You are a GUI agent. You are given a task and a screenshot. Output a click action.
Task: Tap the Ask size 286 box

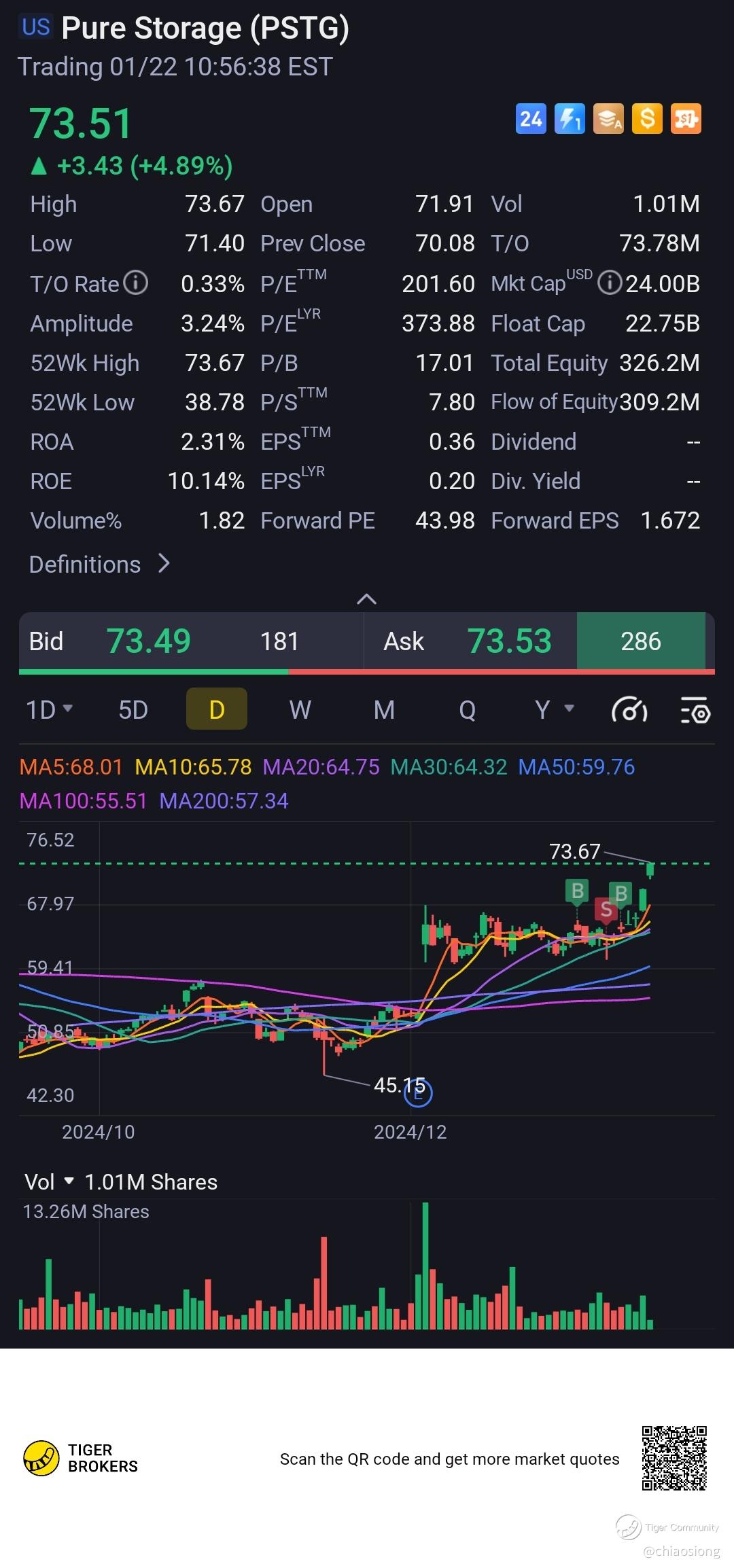coord(641,641)
